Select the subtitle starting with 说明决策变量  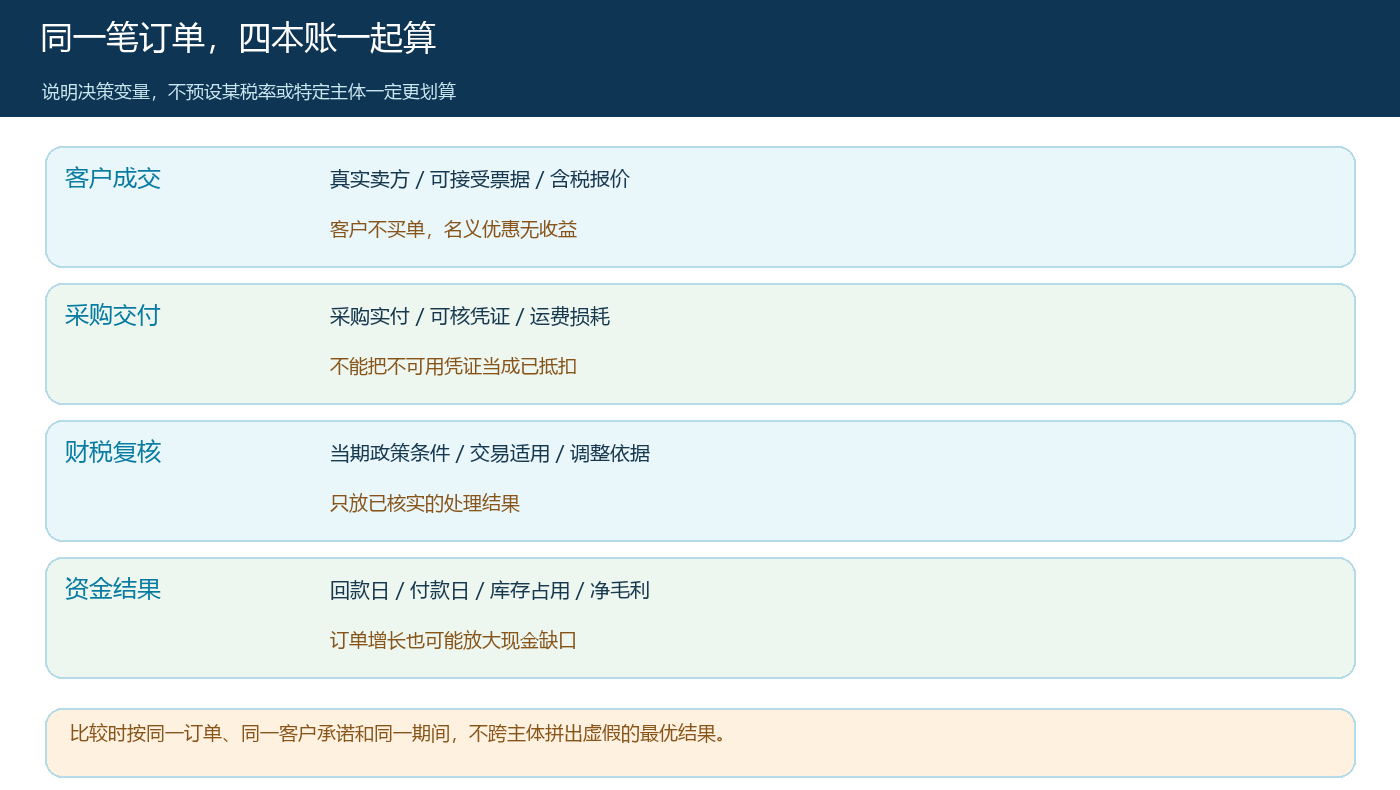point(249,92)
